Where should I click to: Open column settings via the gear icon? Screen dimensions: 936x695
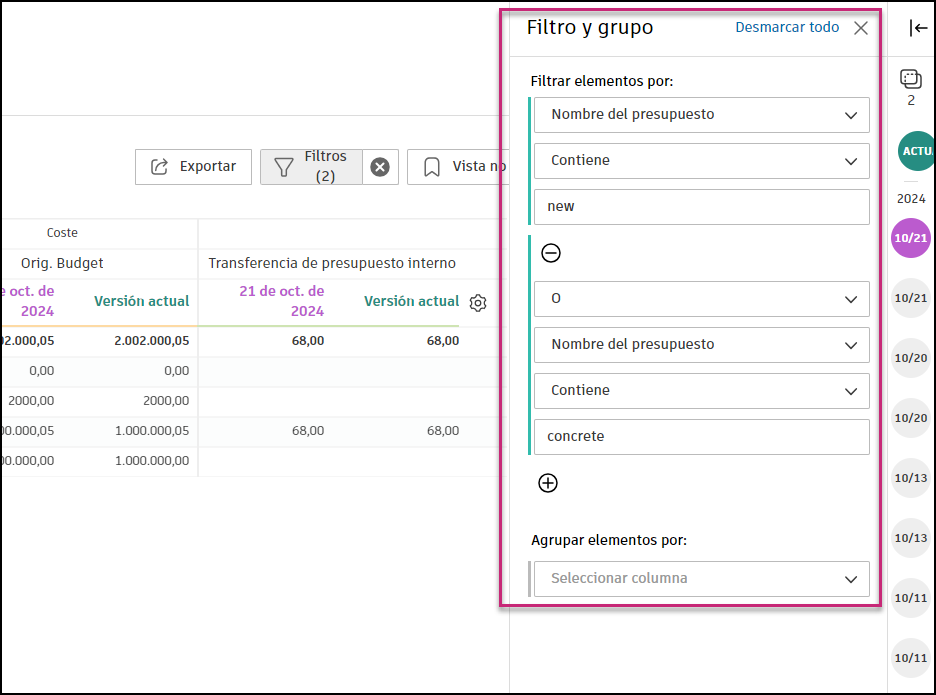(x=478, y=302)
